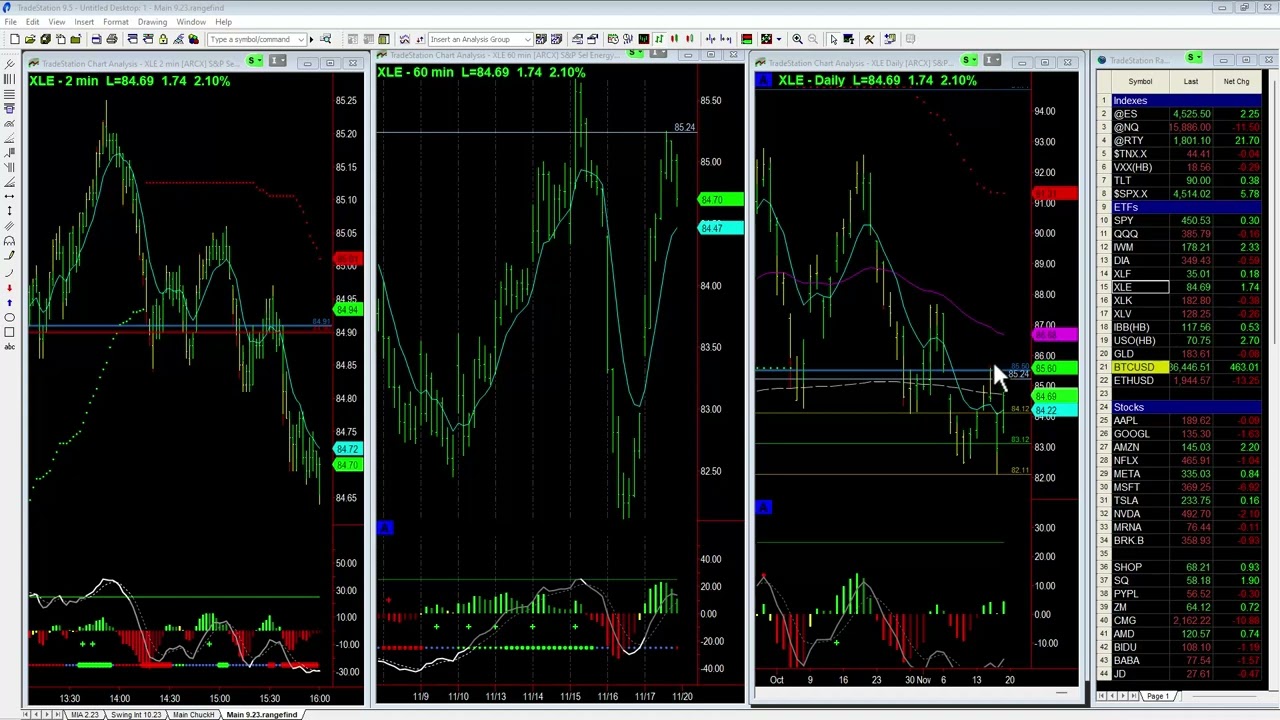Select the horizontal double arrow tool
Viewport: 1280px width, 720px height.
[x=9, y=196]
